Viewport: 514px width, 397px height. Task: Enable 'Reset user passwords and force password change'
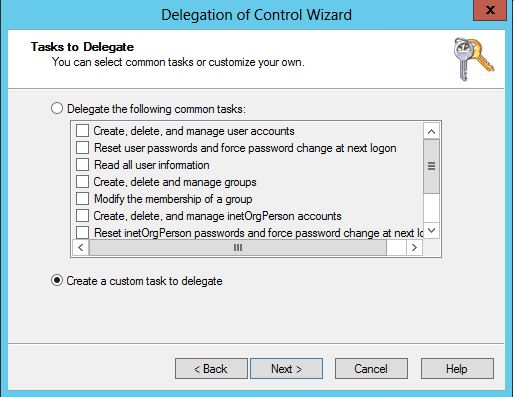(x=82, y=148)
